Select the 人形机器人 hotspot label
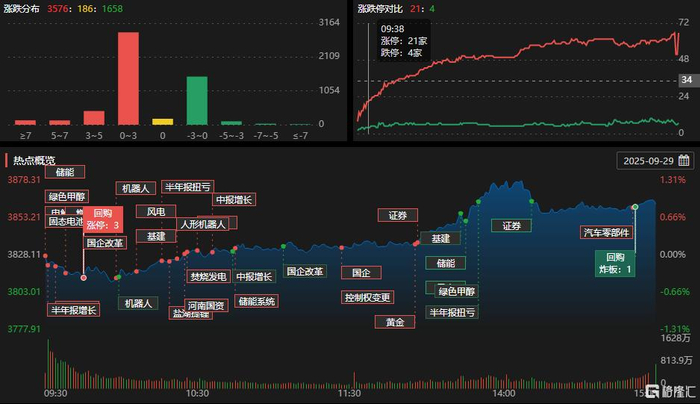 [x=203, y=224]
